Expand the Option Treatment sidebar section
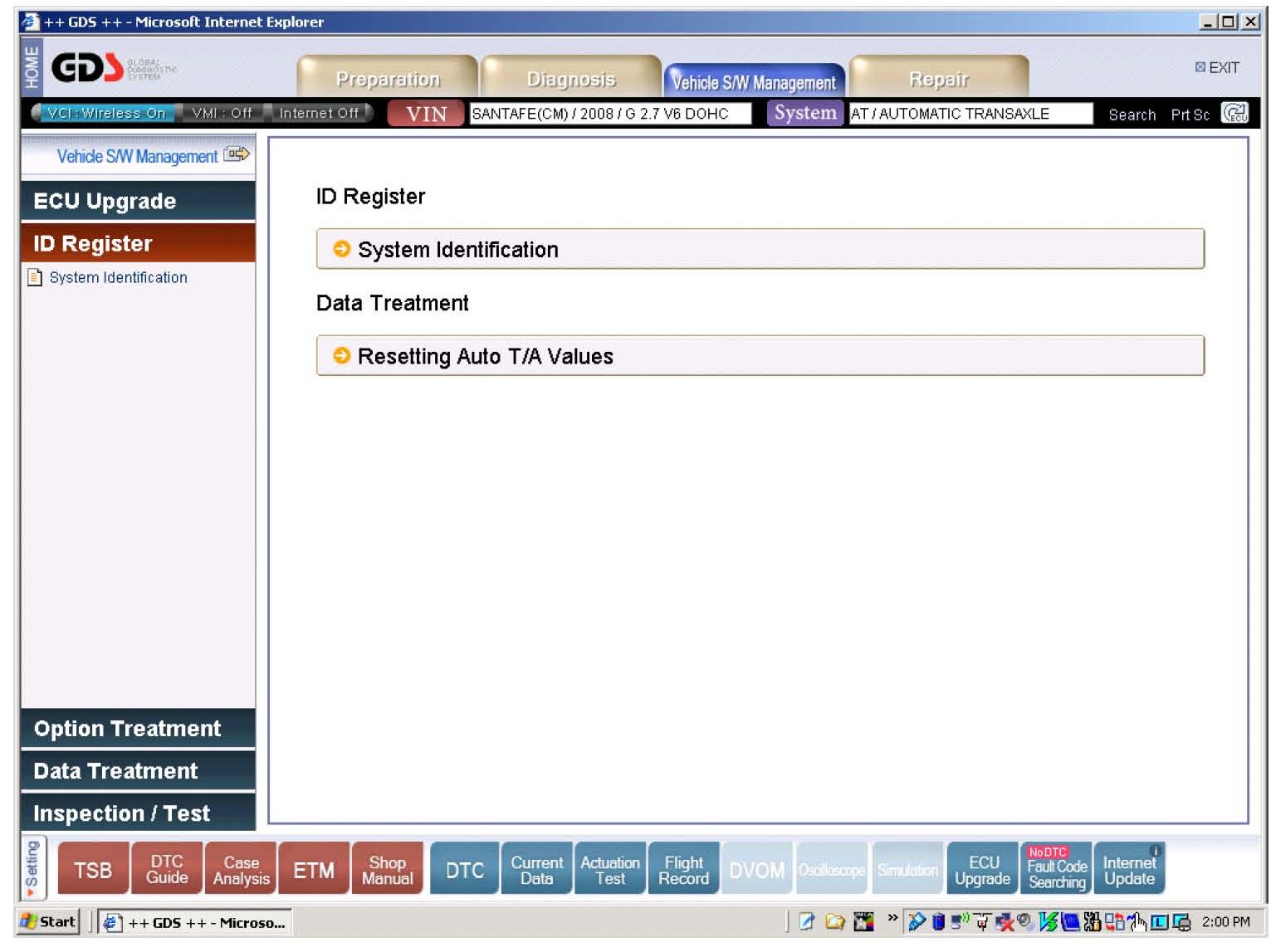 [x=138, y=729]
